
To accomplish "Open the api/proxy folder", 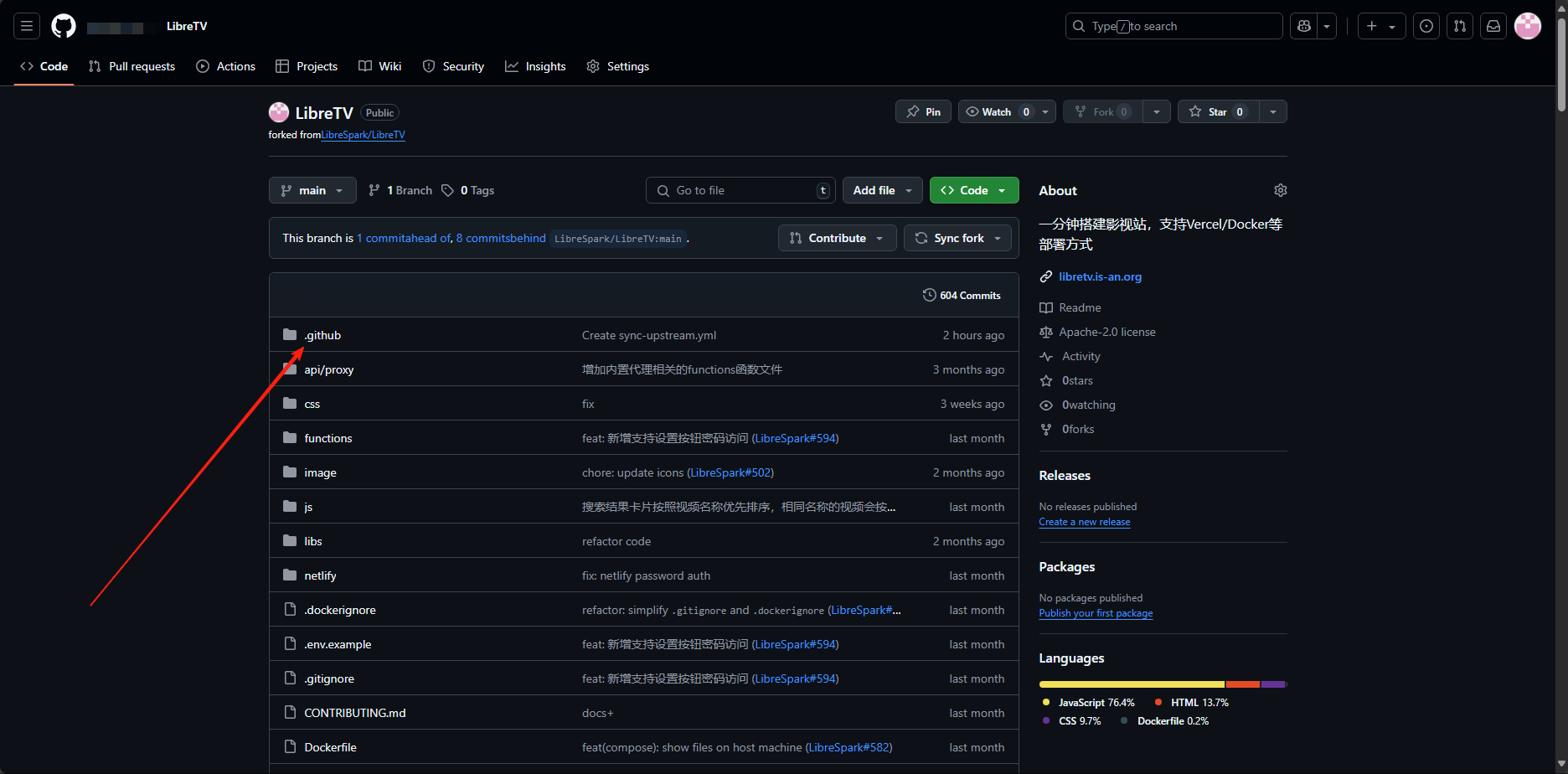I will pos(329,369).
